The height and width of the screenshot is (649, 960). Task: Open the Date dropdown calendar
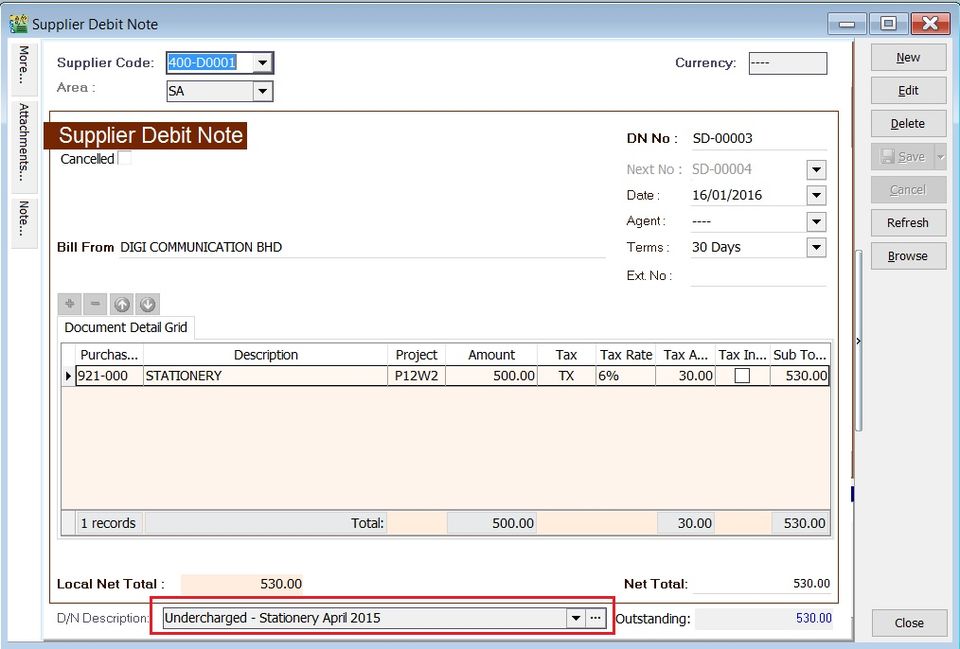tap(815, 195)
